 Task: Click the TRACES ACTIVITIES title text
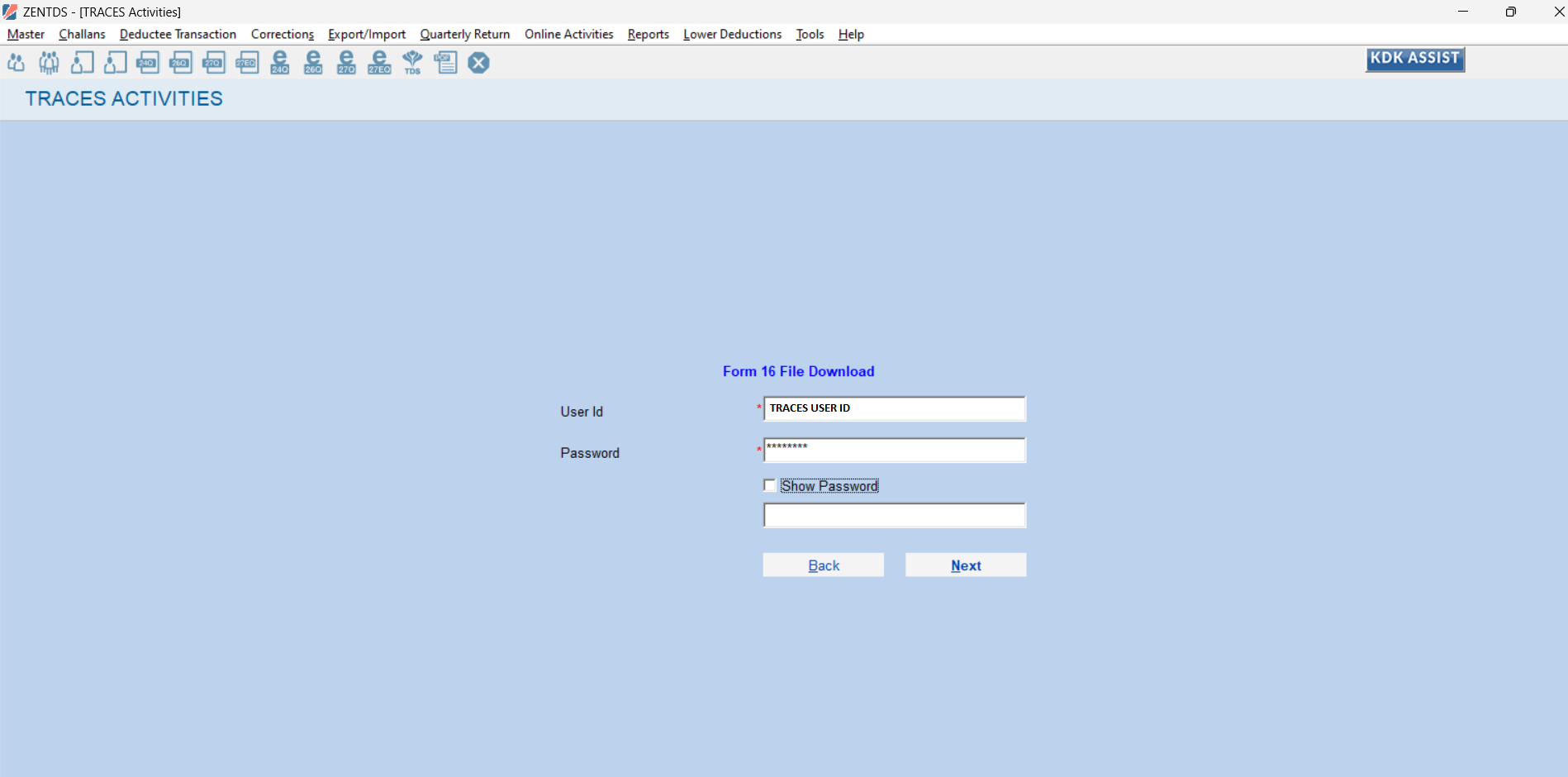coord(124,98)
